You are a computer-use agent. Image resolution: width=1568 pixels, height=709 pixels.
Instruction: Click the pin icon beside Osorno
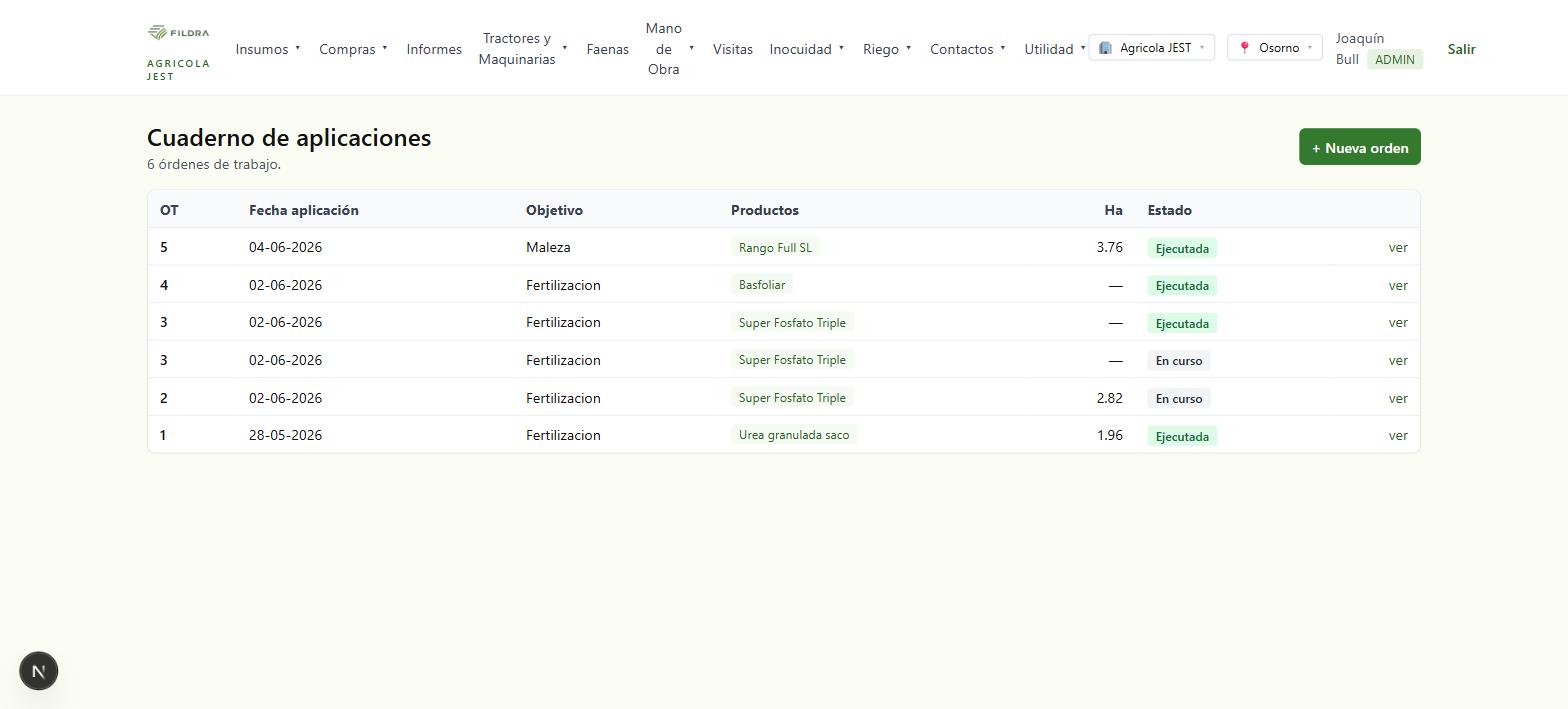point(1244,47)
